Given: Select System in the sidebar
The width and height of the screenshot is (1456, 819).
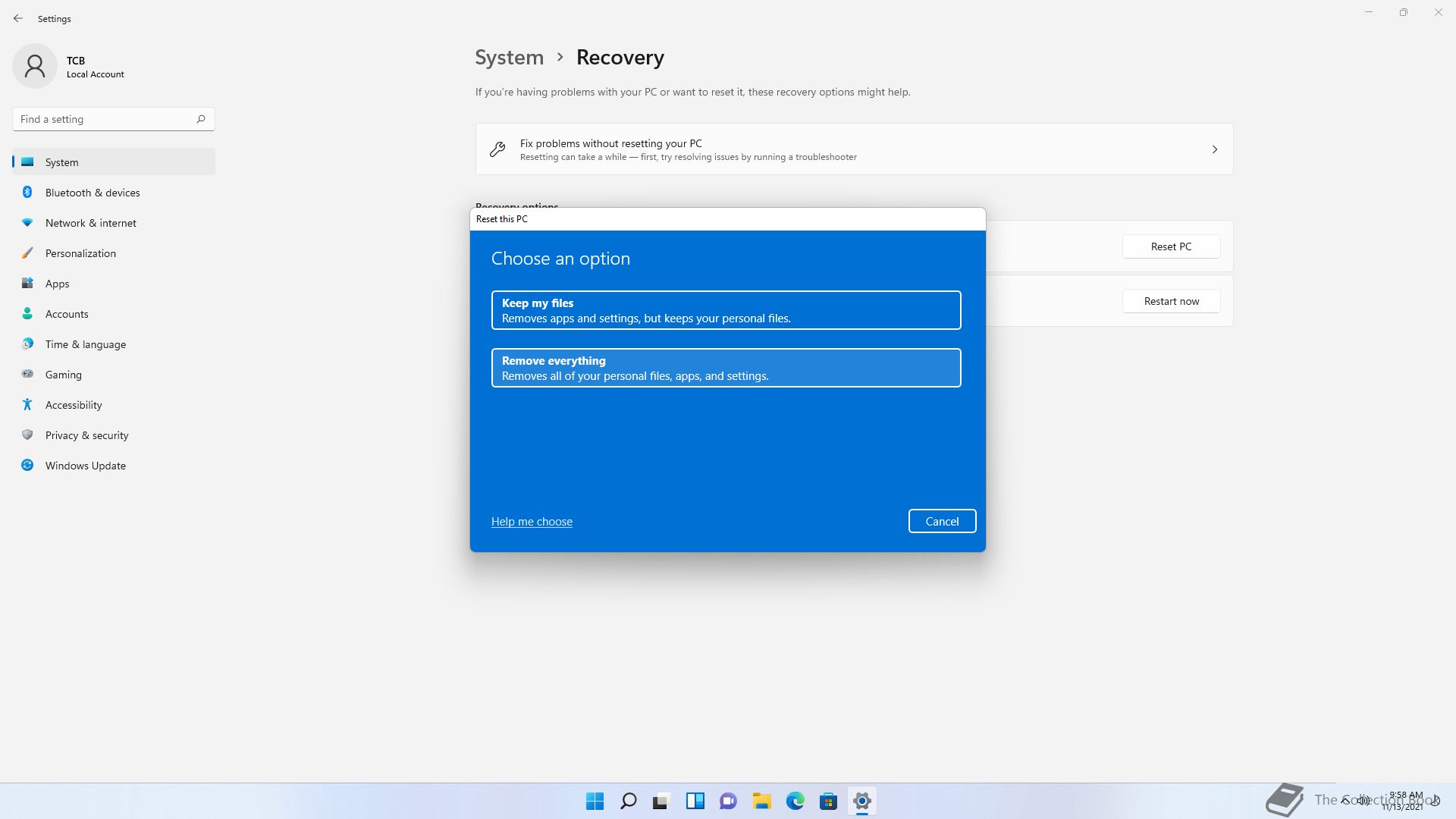Looking at the screenshot, I should (114, 162).
